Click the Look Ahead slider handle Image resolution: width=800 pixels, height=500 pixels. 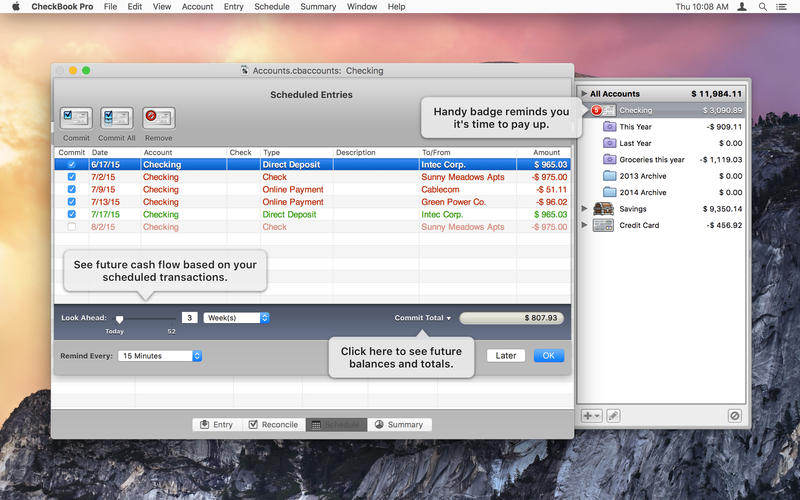pos(119,318)
